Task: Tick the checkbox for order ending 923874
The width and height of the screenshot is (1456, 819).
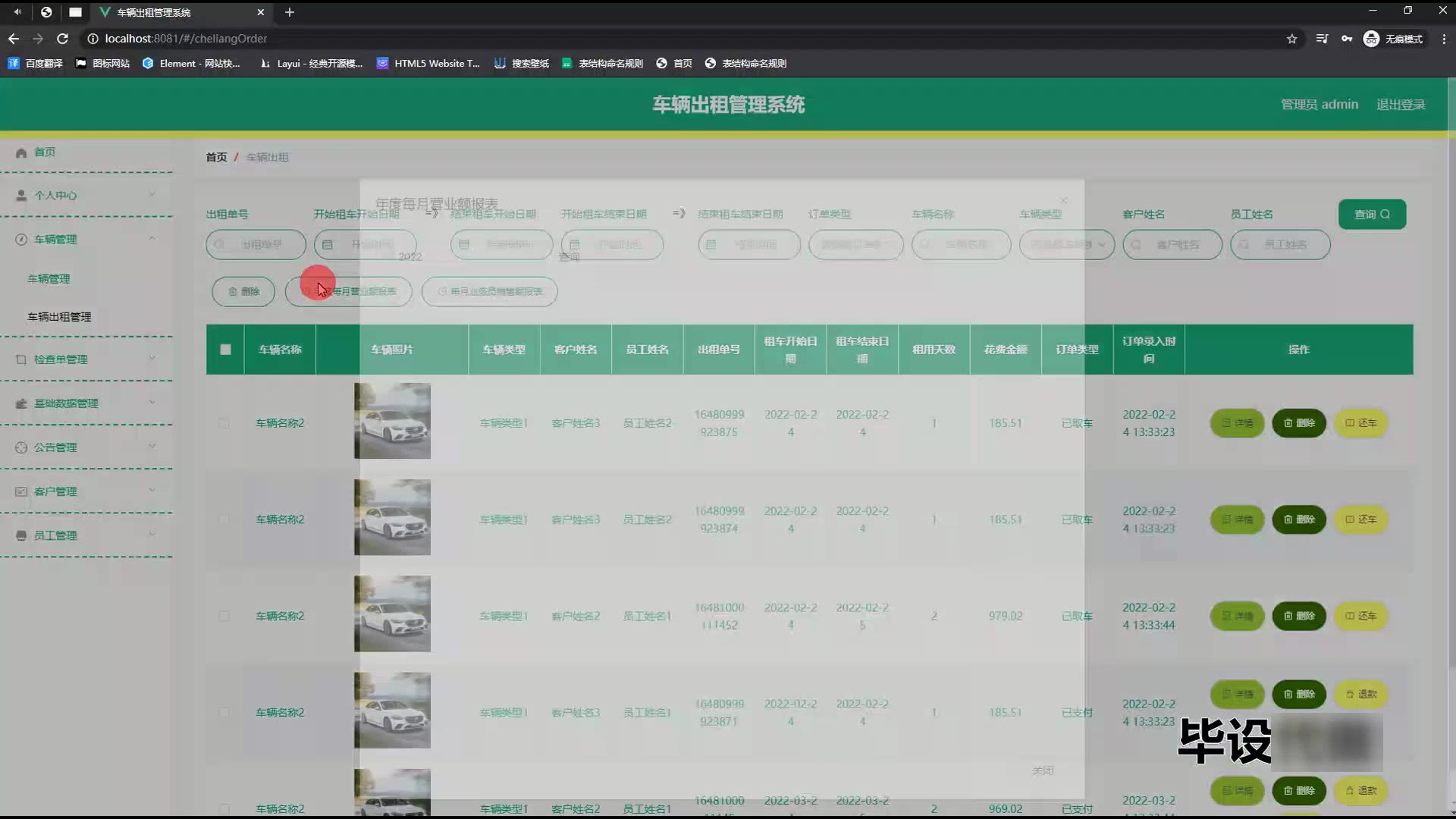Action: [x=224, y=519]
